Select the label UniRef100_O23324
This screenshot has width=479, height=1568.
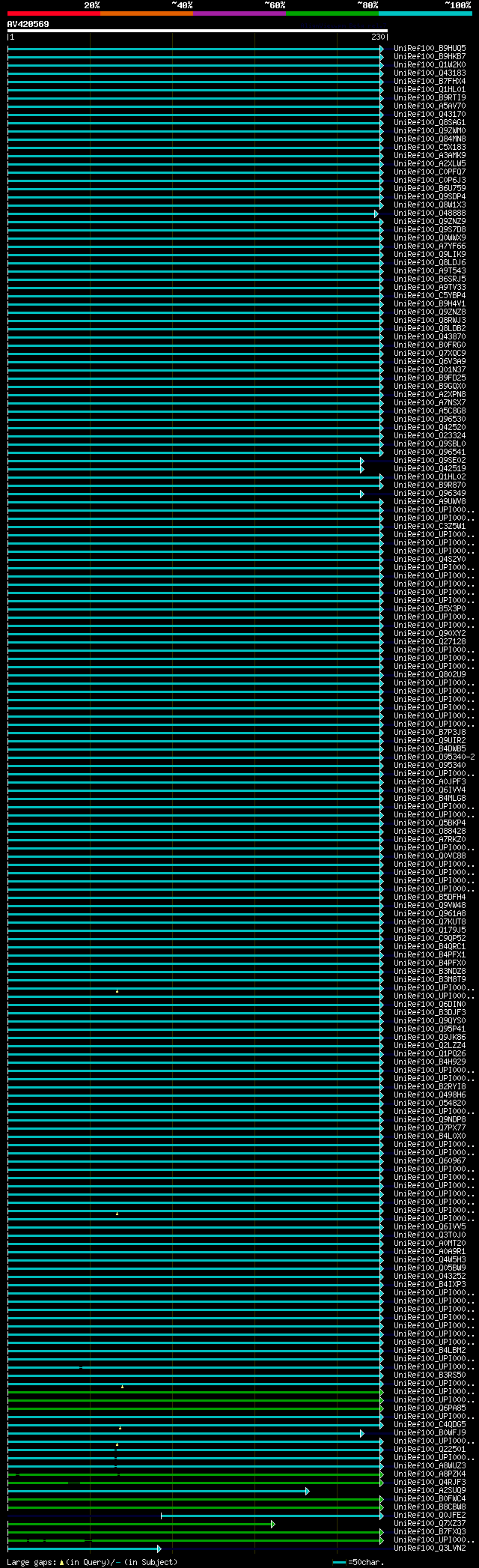(x=430, y=436)
